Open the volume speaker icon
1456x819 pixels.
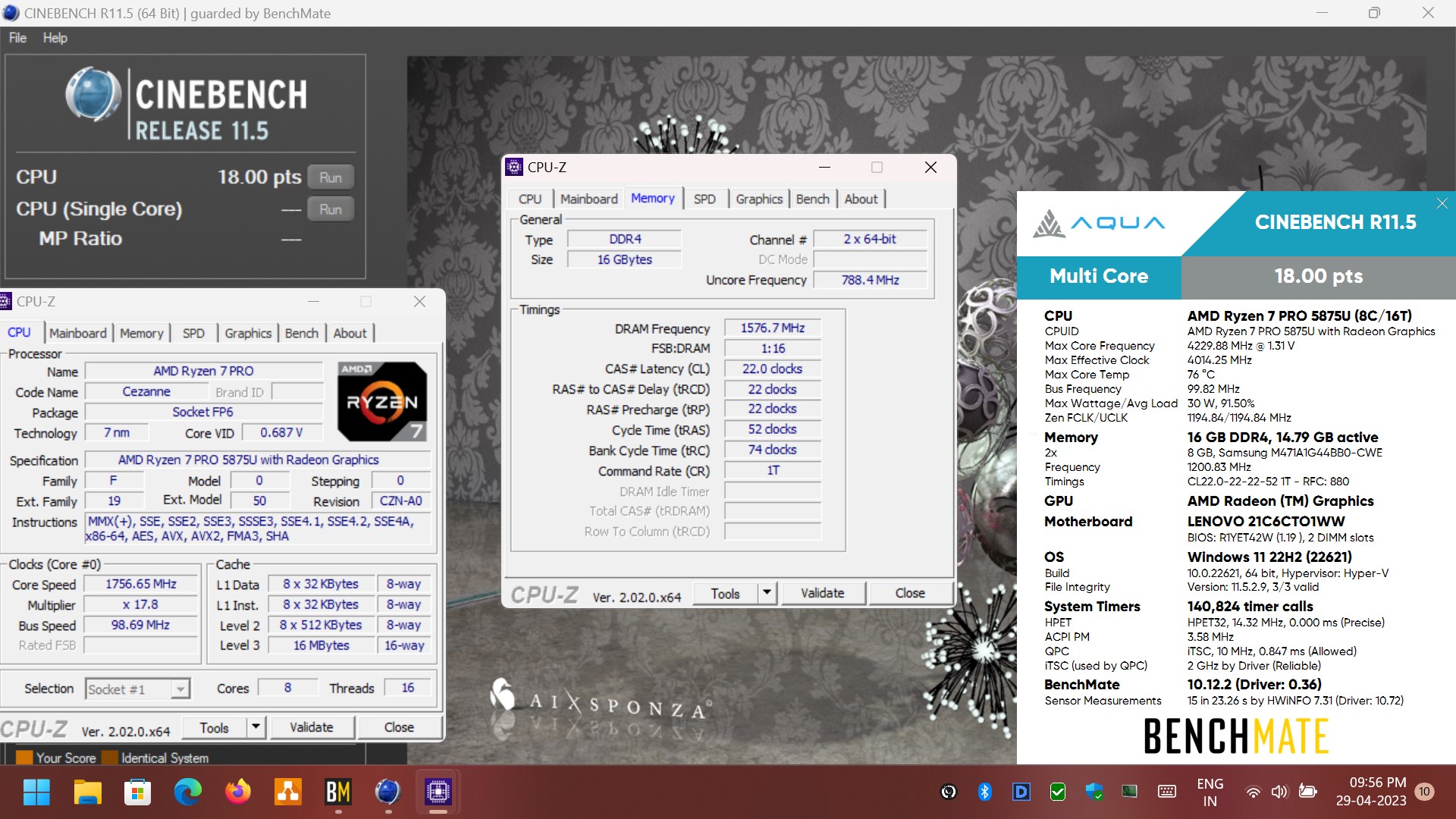click(x=1279, y=792)
